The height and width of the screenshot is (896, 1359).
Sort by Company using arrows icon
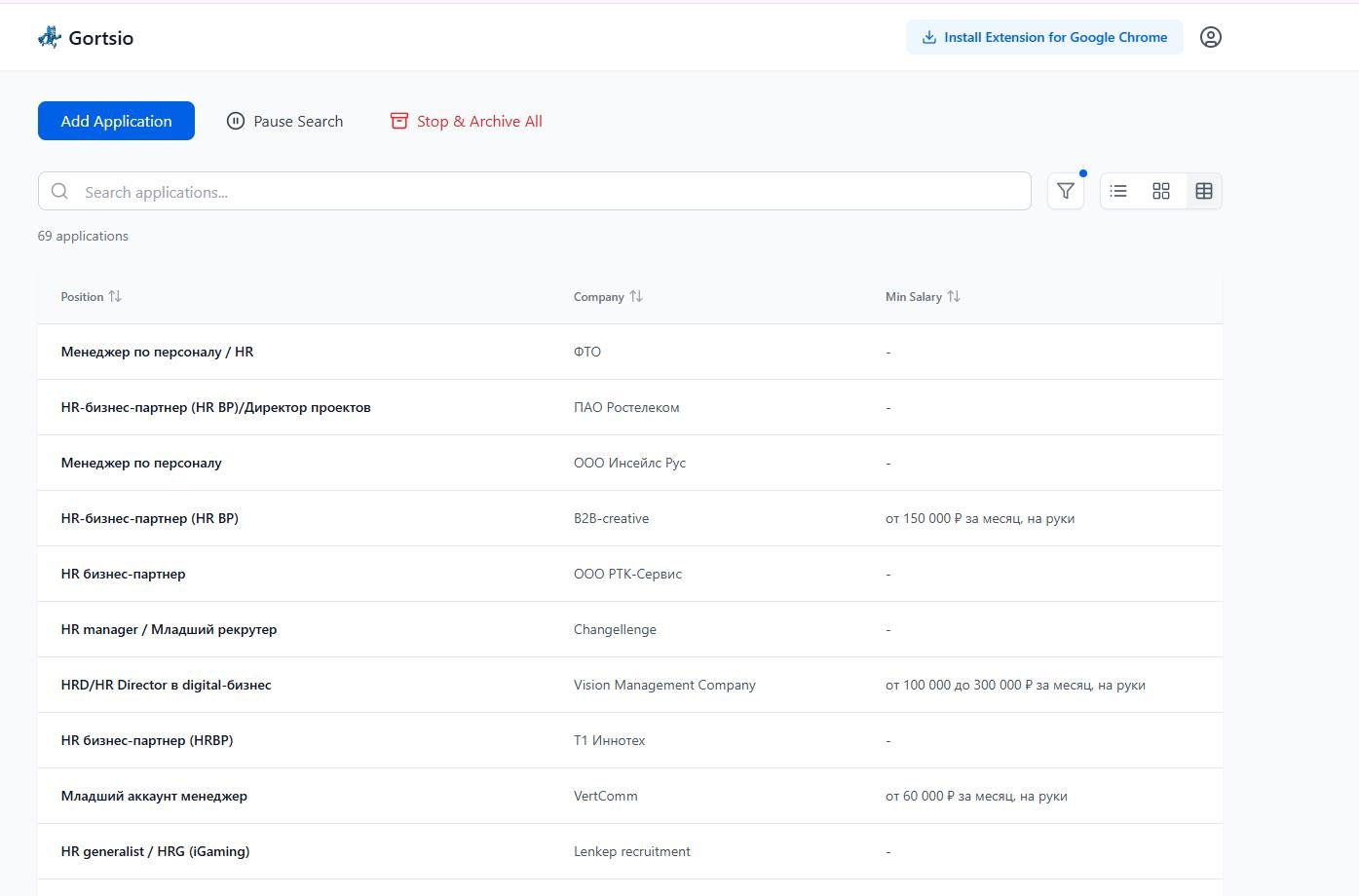(636, 296)
